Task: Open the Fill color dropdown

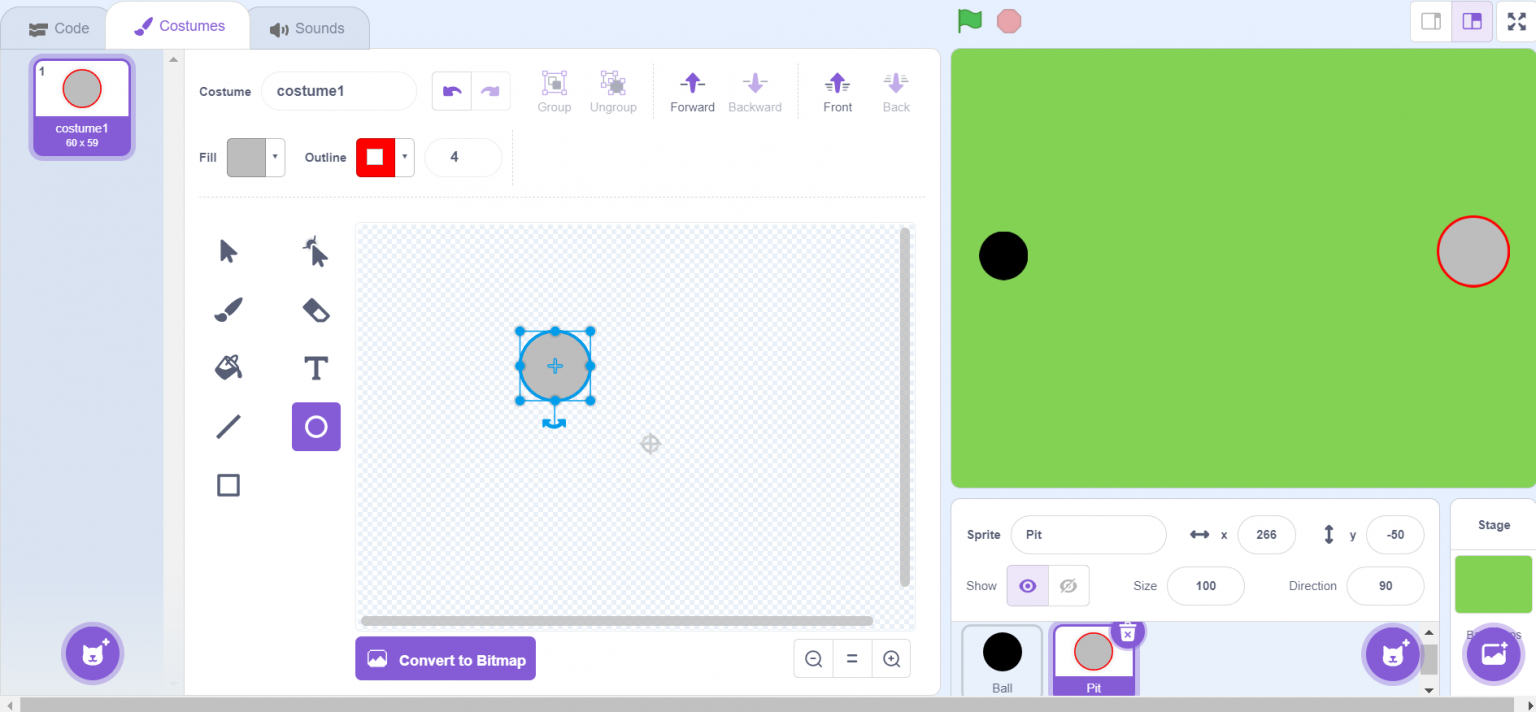Action: click(x=275, y=157)
